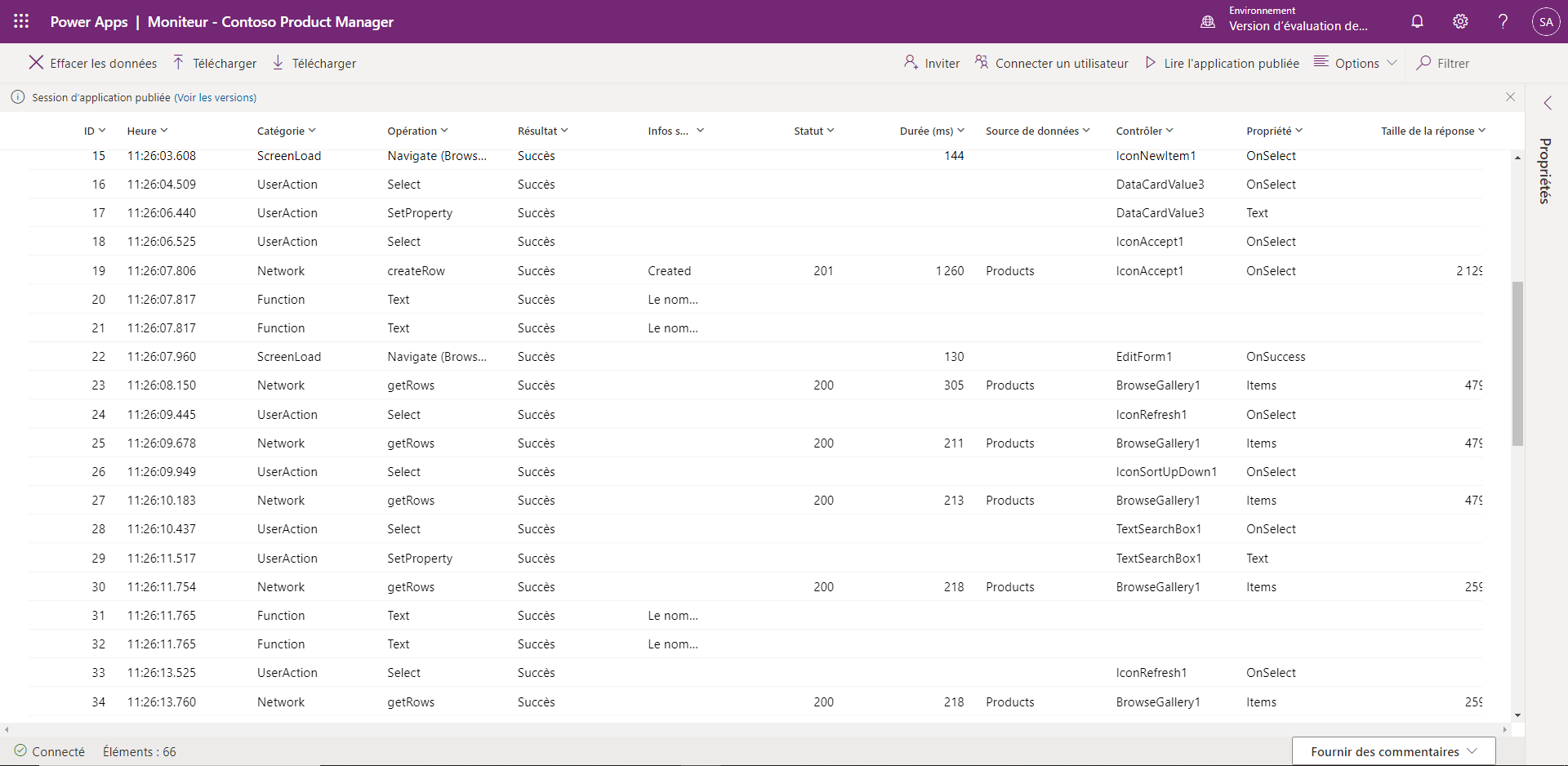Open the ID column menu
This screenshot has height=766, width=1568.
(x=95, y=131)
